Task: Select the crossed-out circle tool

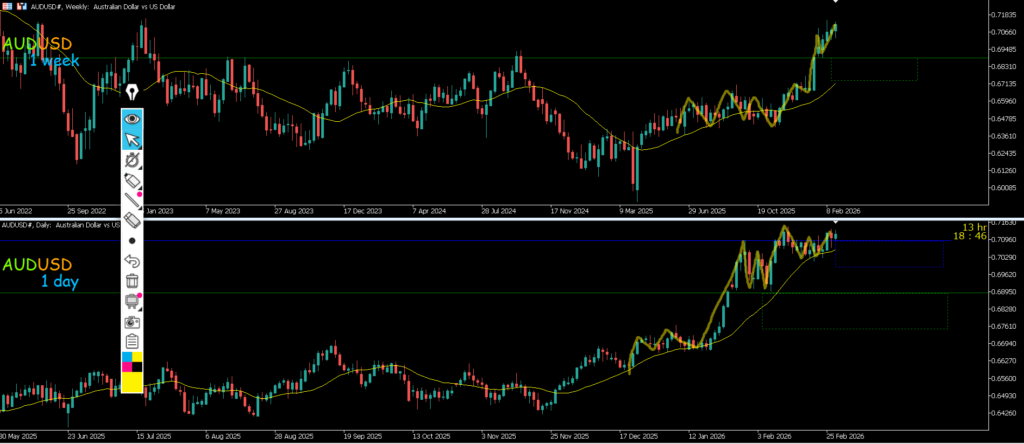Action: 131,159
